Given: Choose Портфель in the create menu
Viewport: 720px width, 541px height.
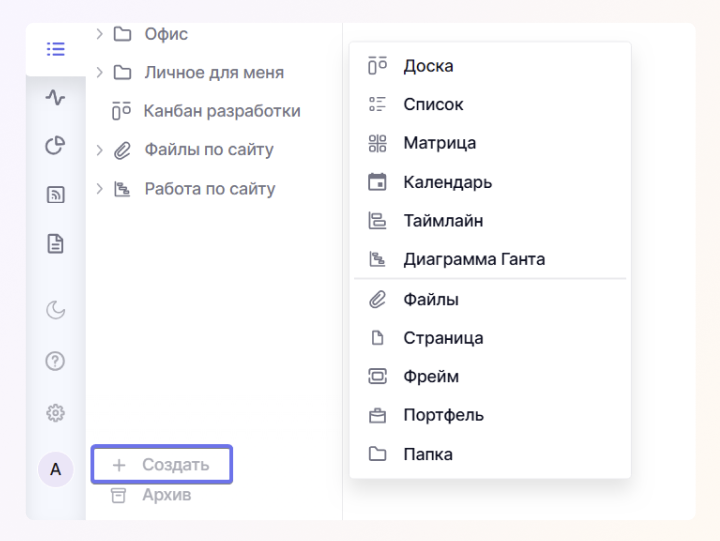Looking at the screenshot, I should 490,415.
